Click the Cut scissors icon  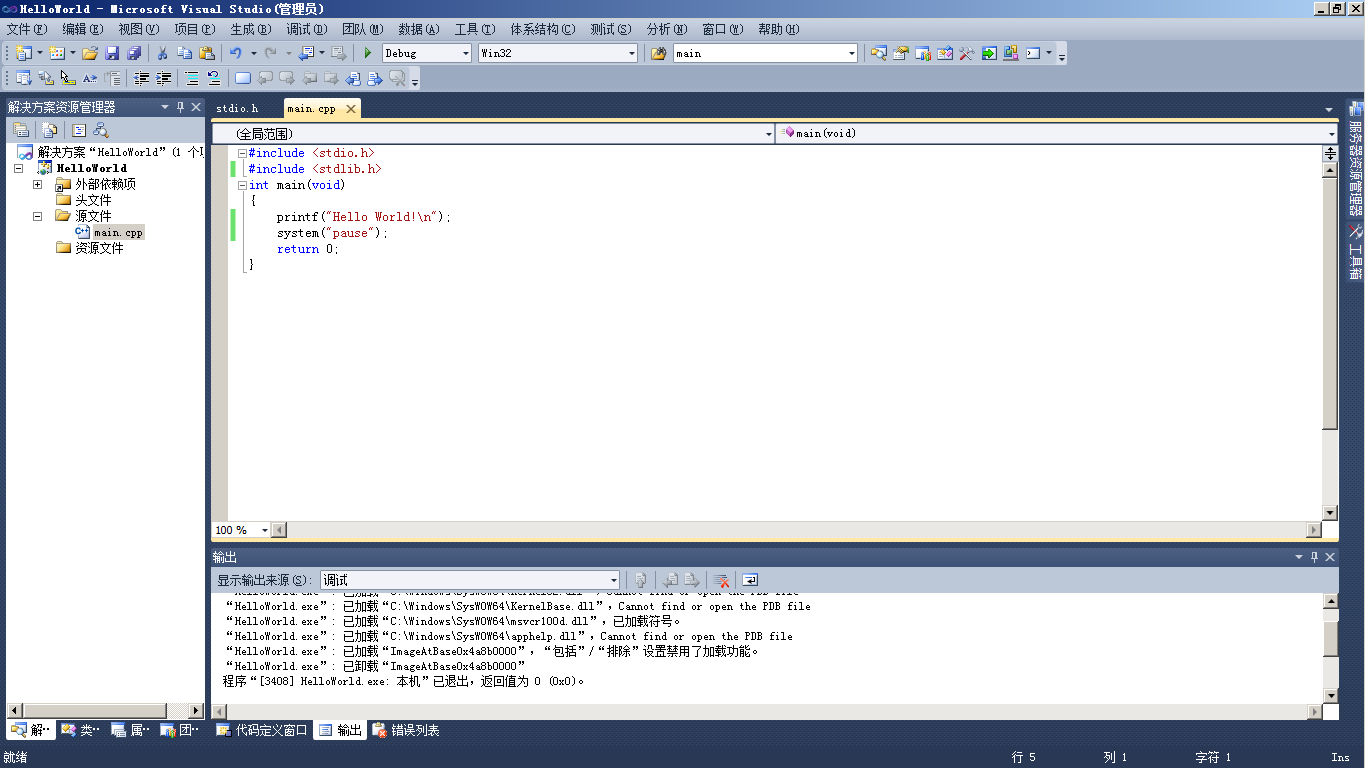(163, 53)
